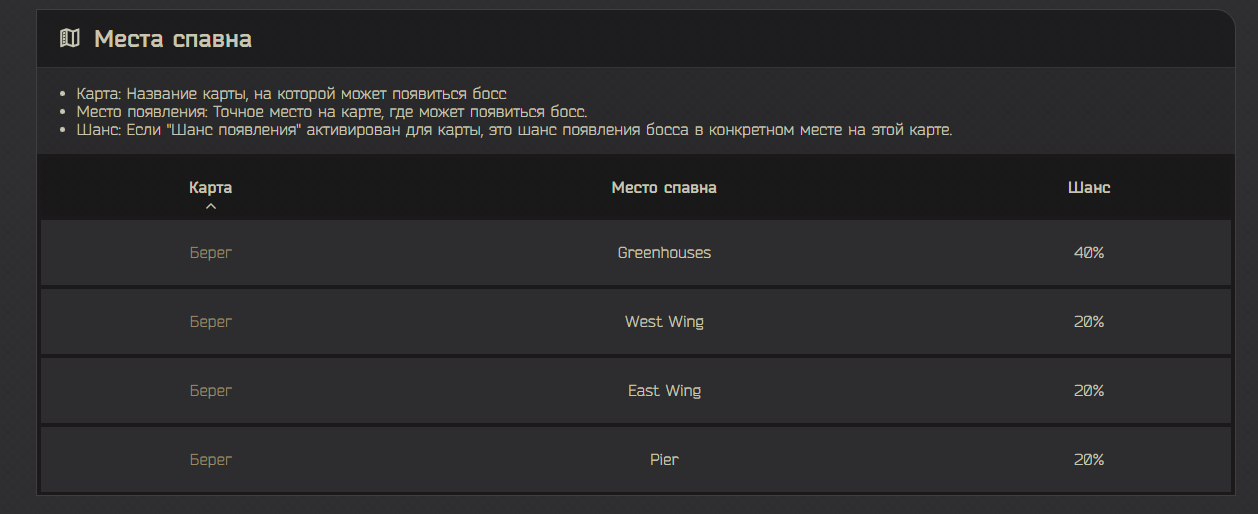This screenshot has width=1258, height=514.
Task: Select the West Wing spawn location cell
Action: 664,322
